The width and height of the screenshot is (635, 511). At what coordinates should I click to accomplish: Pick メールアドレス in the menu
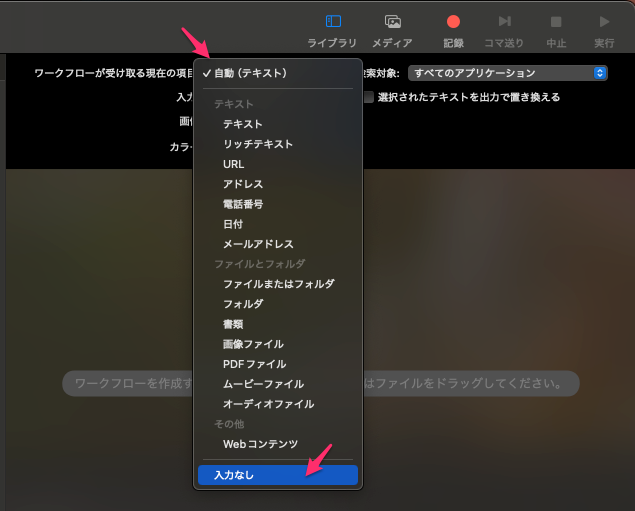pyautogui.click(x=258, y=244)
